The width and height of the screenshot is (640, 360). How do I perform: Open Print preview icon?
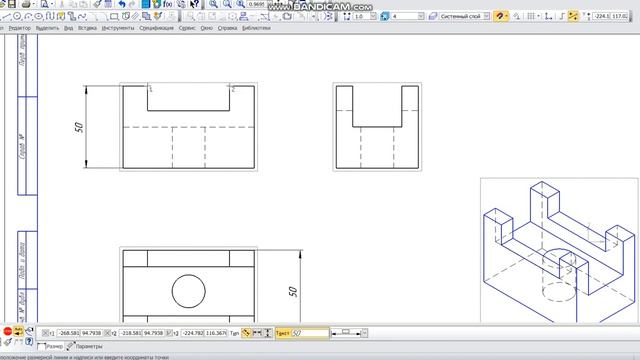(x=44, y=4)
